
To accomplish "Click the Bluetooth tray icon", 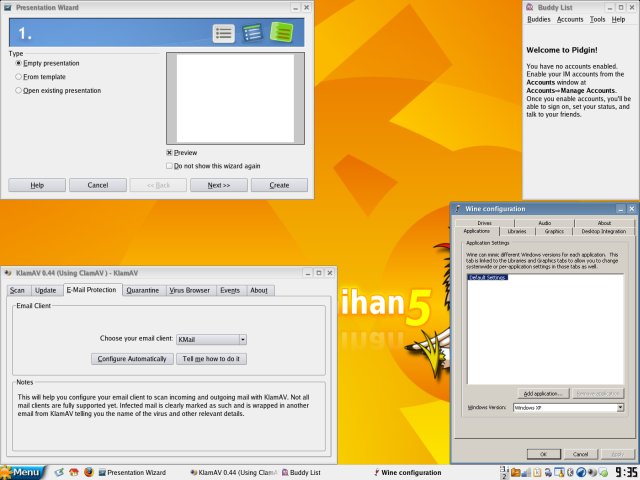I will [570, 472].
